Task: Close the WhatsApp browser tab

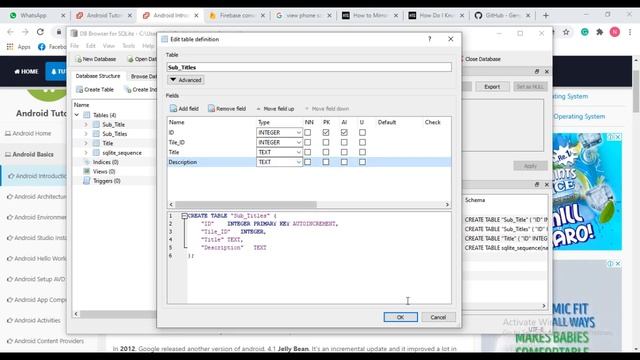Action: (x=63, y=16)
